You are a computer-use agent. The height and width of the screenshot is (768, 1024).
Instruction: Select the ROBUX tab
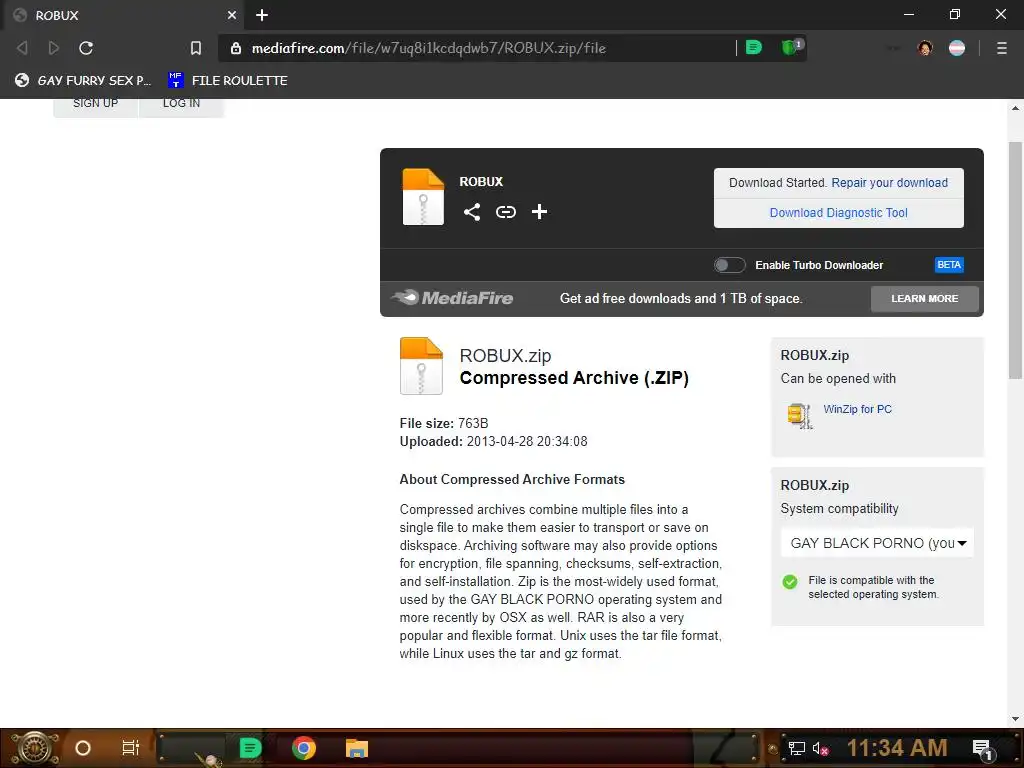122,15
